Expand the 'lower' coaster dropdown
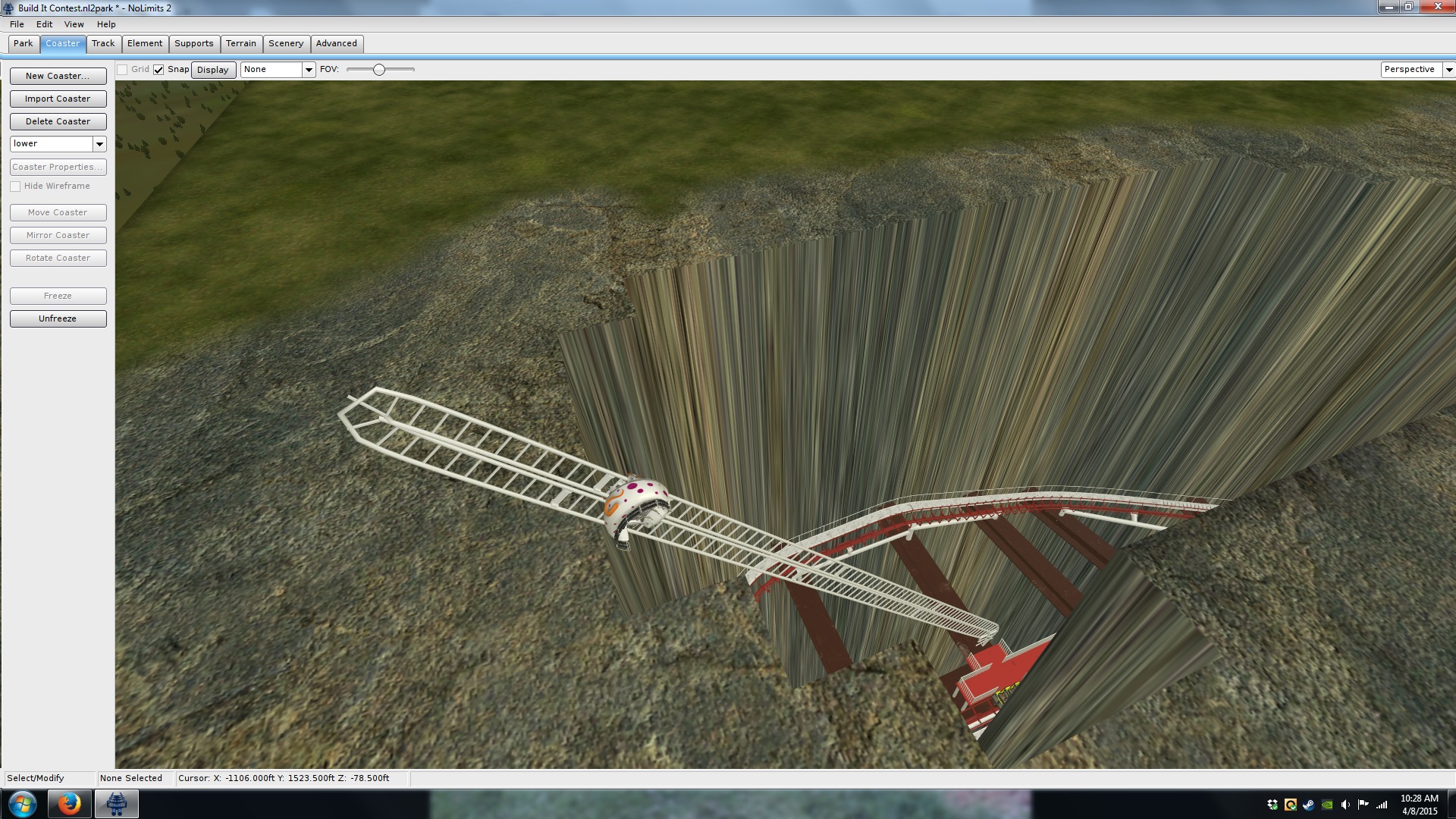This screenshot has height=819, width=1456. pyautogui.click(x=99, y=144)
